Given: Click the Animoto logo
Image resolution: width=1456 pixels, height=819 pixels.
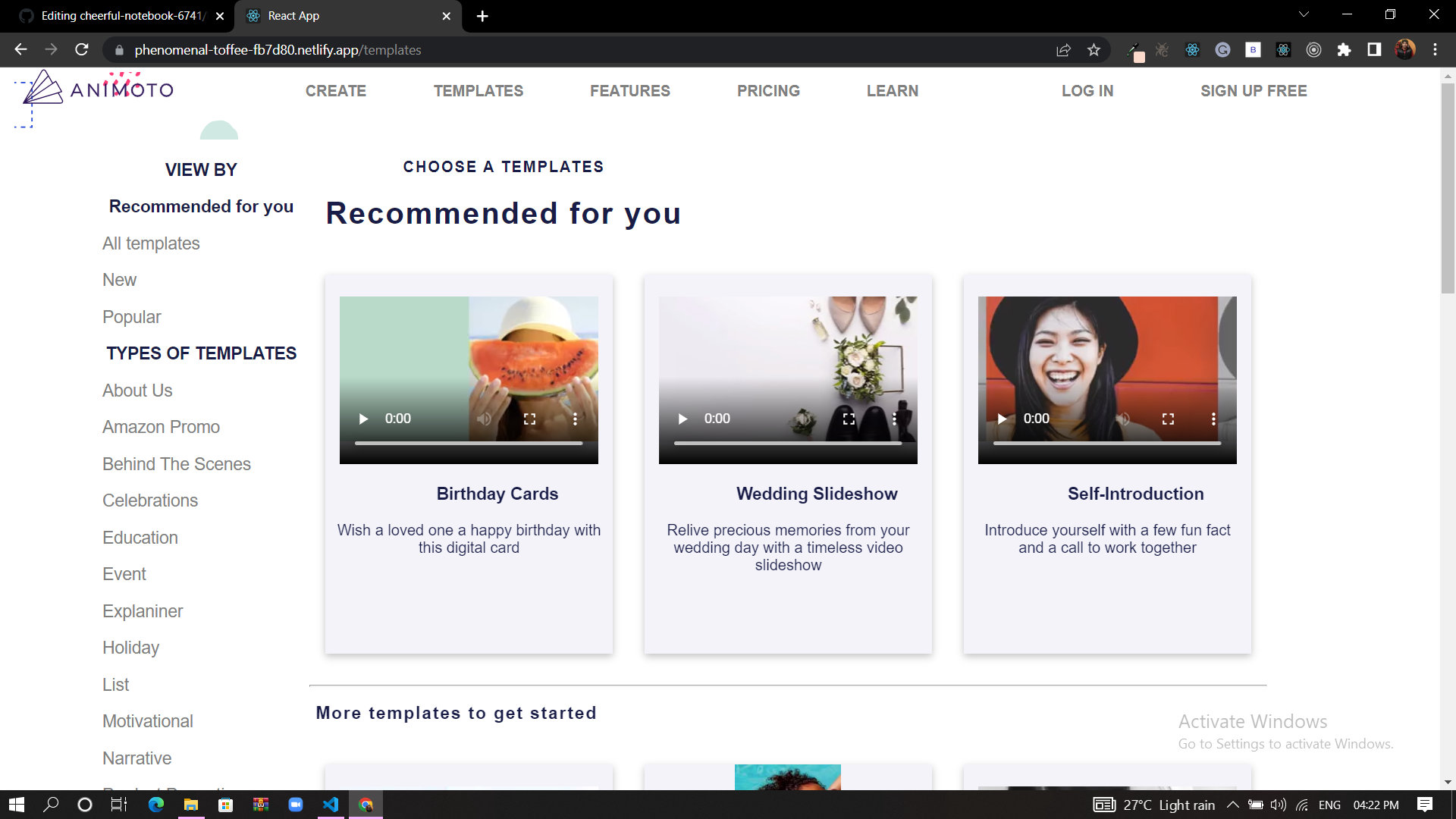Looking at the screenshot, I should (x=95, y=89).
